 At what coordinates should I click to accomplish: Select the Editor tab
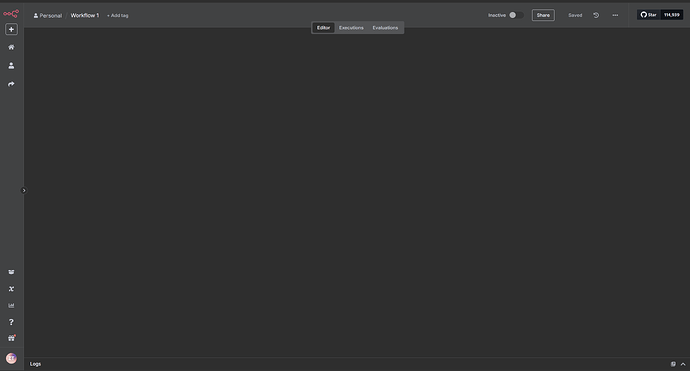323,28
